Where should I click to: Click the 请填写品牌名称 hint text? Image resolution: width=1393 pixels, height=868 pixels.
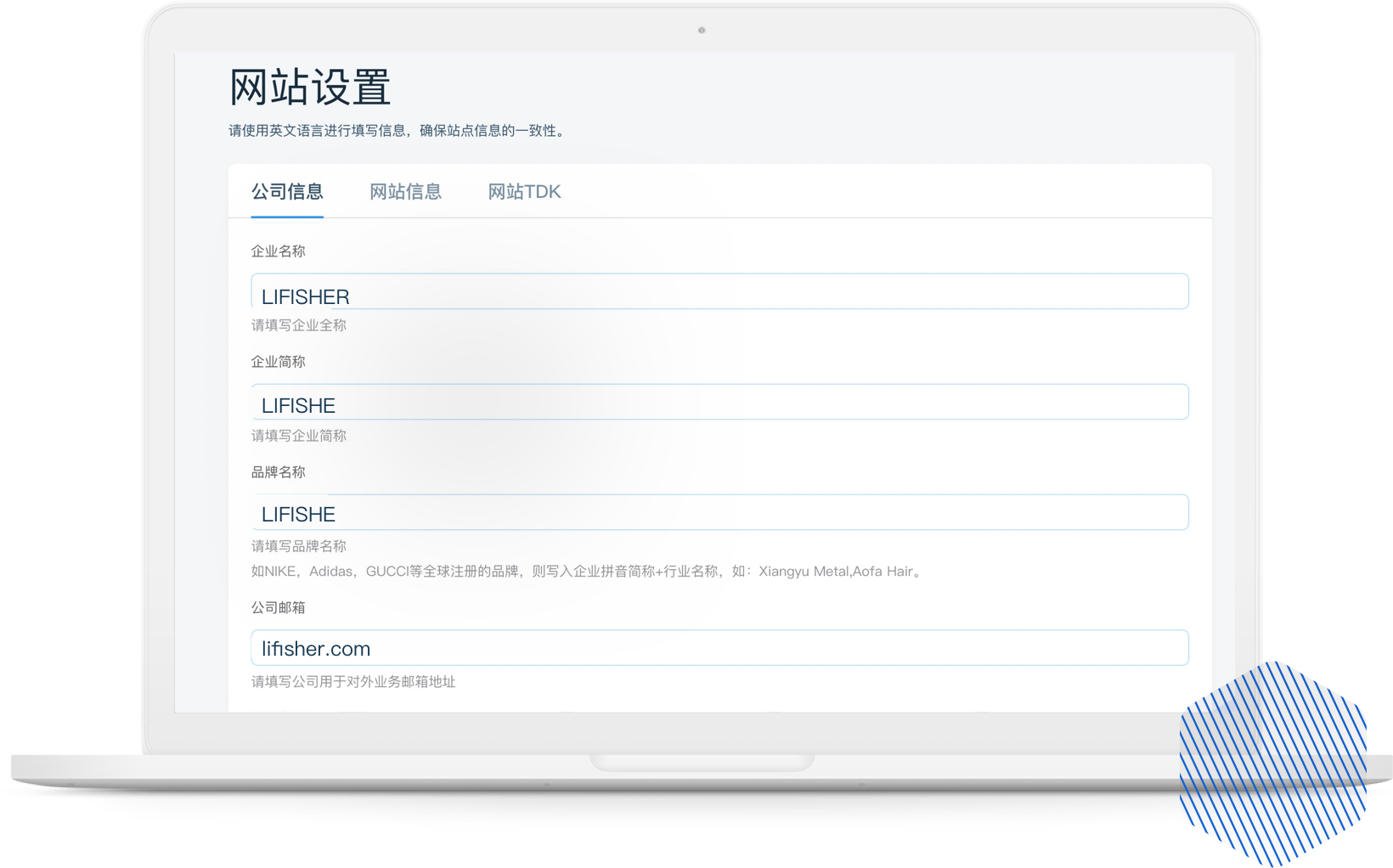(298, 546)
